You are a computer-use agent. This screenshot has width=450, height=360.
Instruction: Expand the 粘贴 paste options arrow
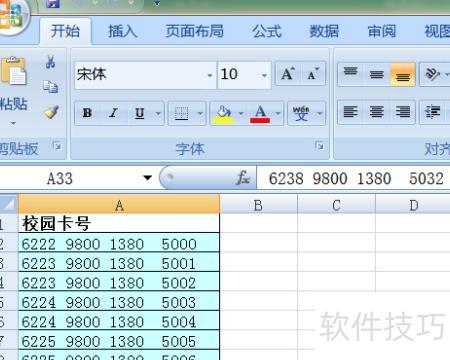pyautogui.click(x=13, y=123)
